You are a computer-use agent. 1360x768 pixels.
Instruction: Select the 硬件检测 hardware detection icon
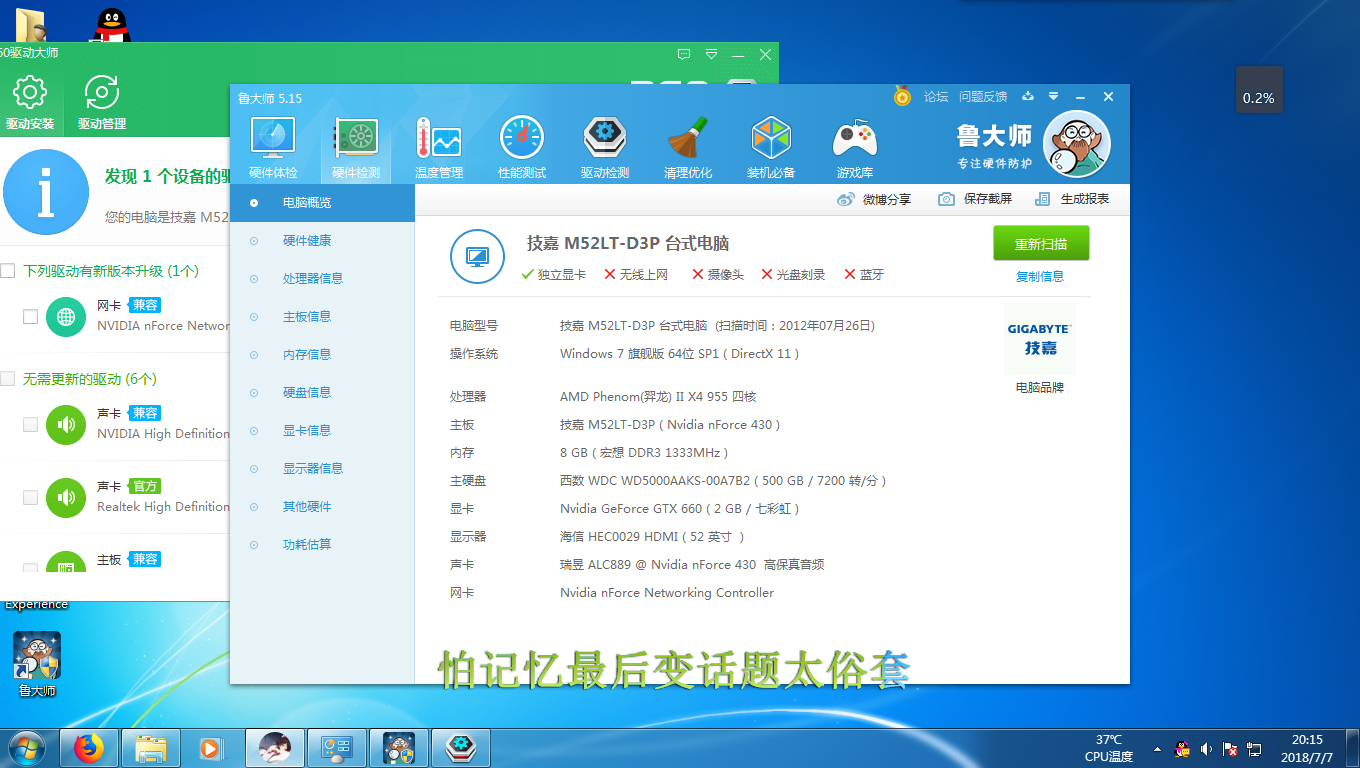click(x=356, y=148)
